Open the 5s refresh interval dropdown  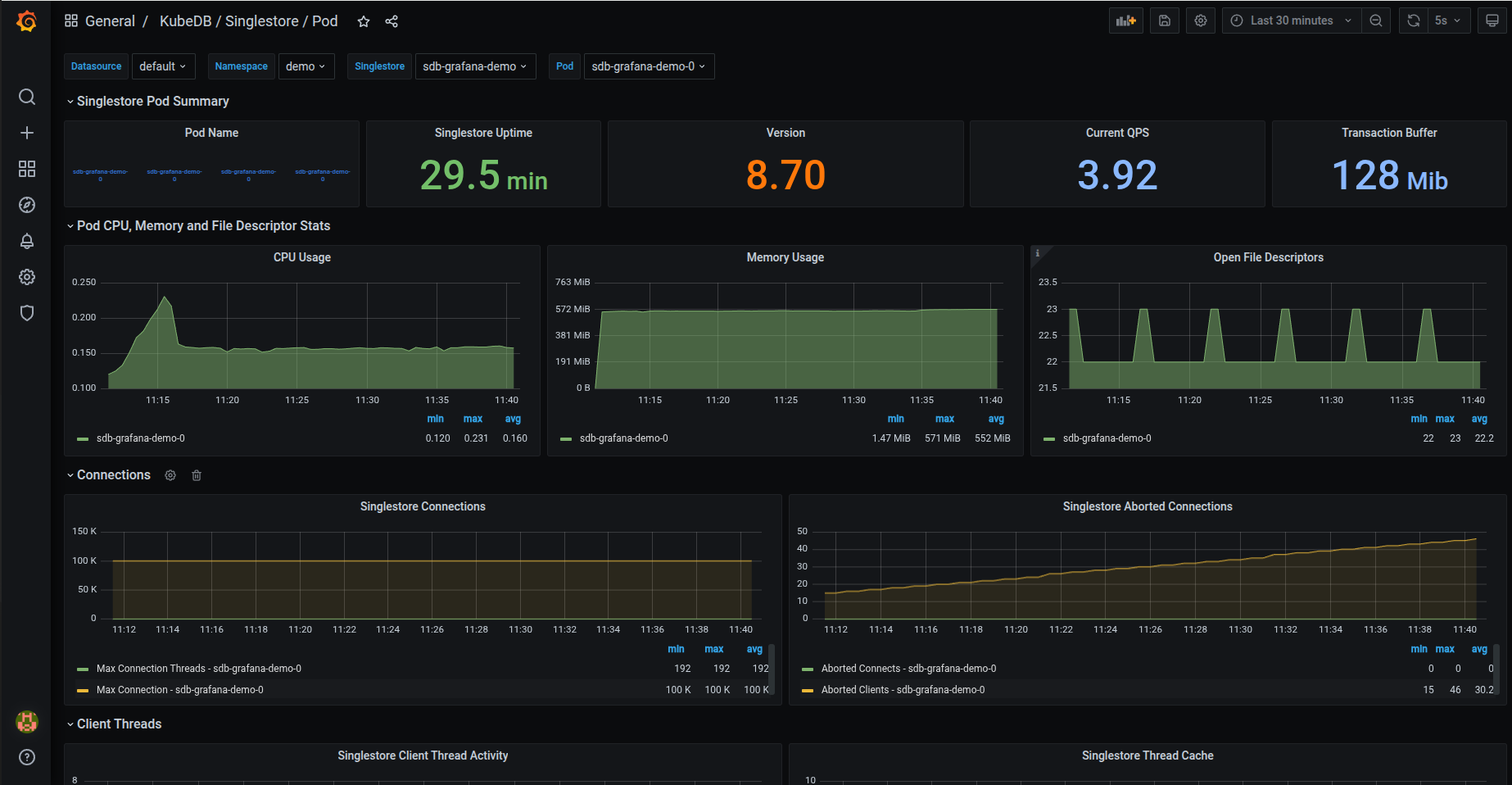(1449, 20)
